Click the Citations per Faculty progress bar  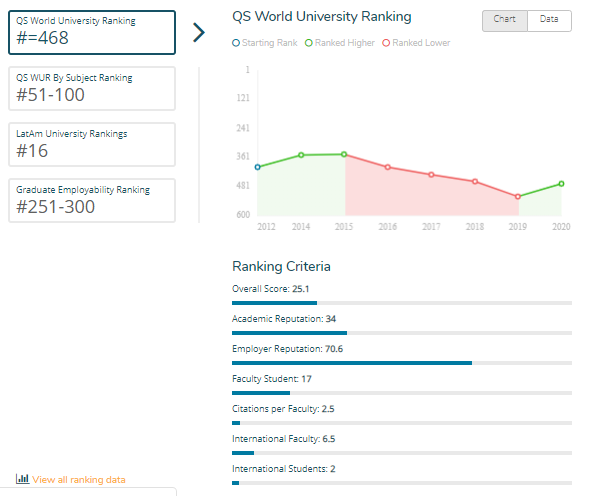(402, 423)
